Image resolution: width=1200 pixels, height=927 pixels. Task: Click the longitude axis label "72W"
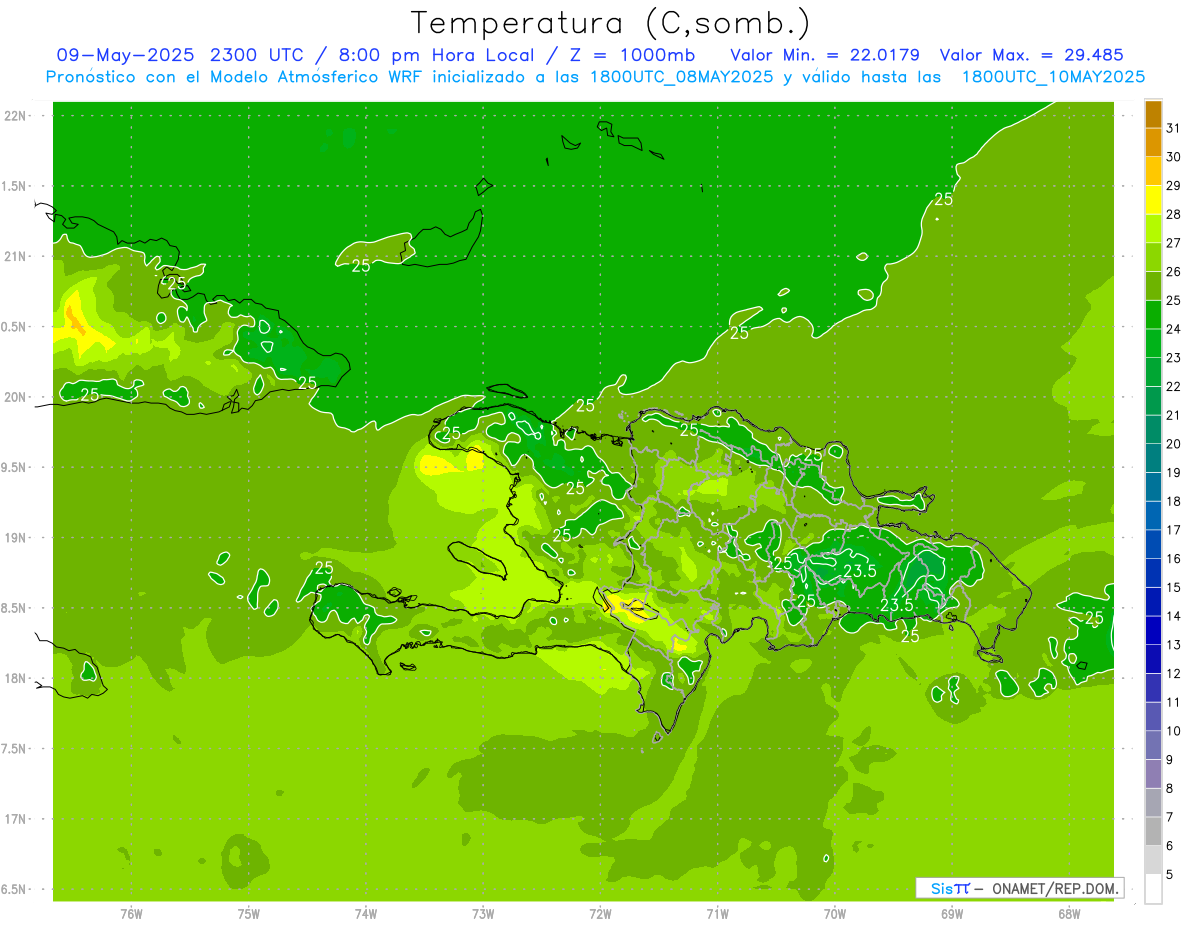pos(600,914)
